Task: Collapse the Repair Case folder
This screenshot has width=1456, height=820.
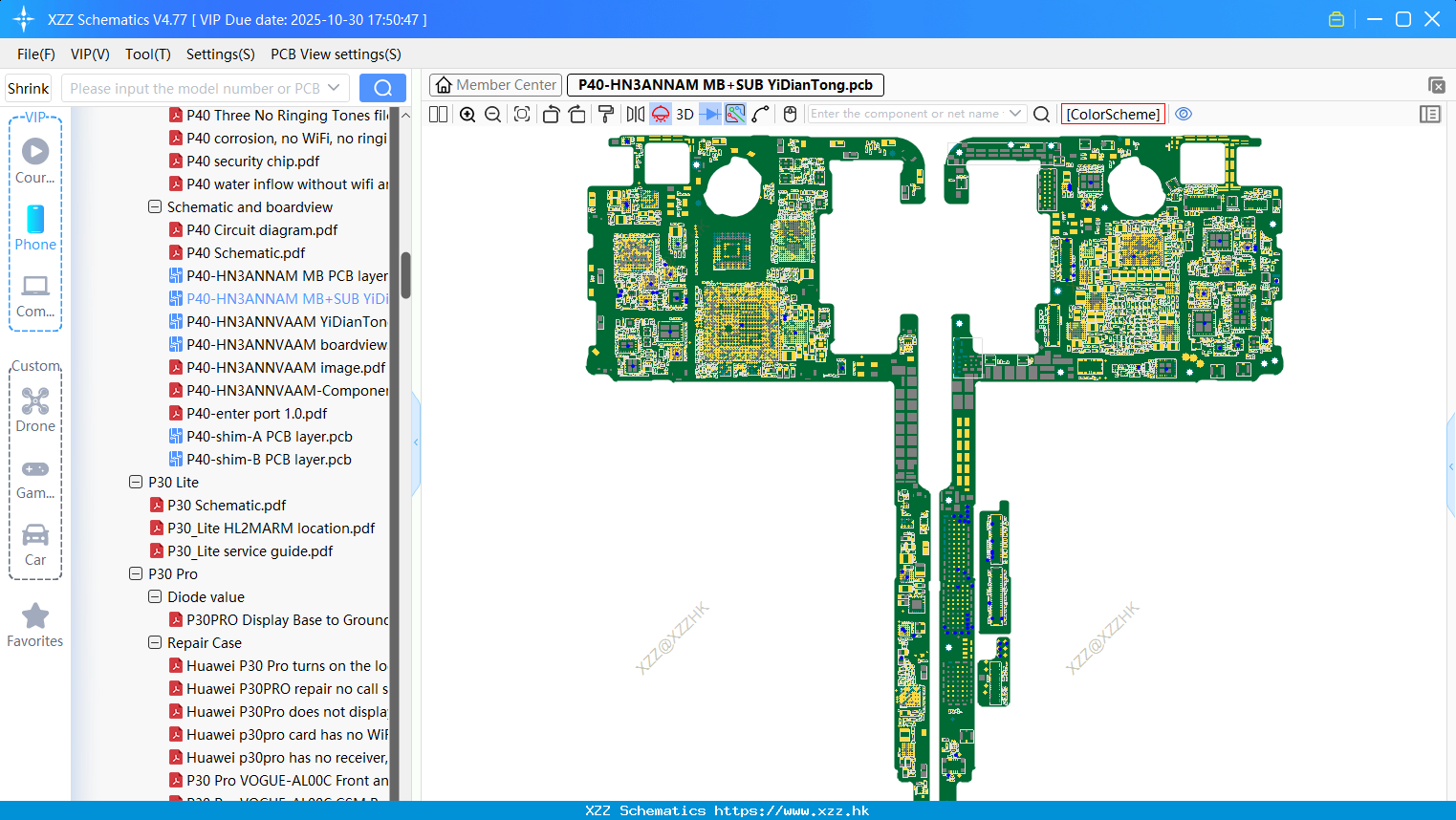Action: click(155, 642)
